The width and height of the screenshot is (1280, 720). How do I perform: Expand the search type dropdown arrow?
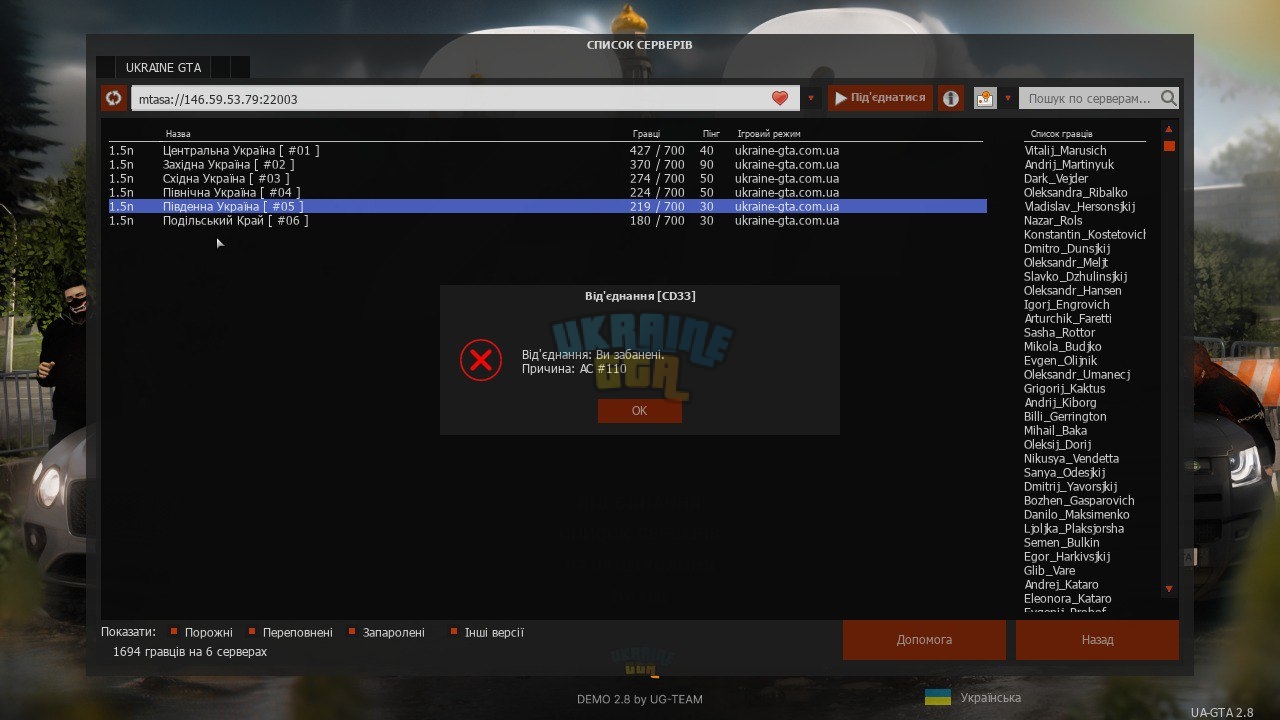tap(1008, 99)
